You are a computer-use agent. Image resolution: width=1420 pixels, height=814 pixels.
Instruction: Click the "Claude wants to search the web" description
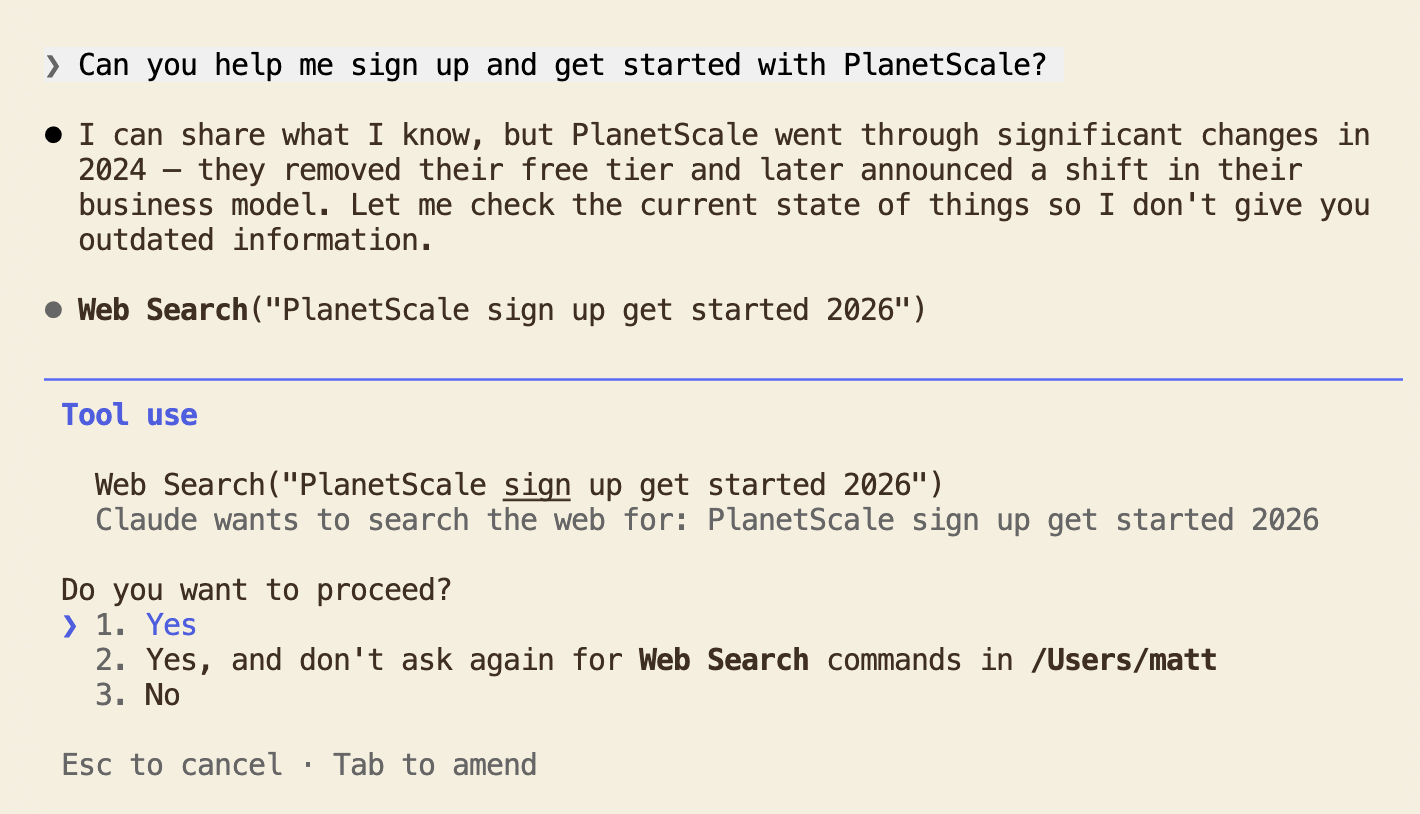(706, 520)
